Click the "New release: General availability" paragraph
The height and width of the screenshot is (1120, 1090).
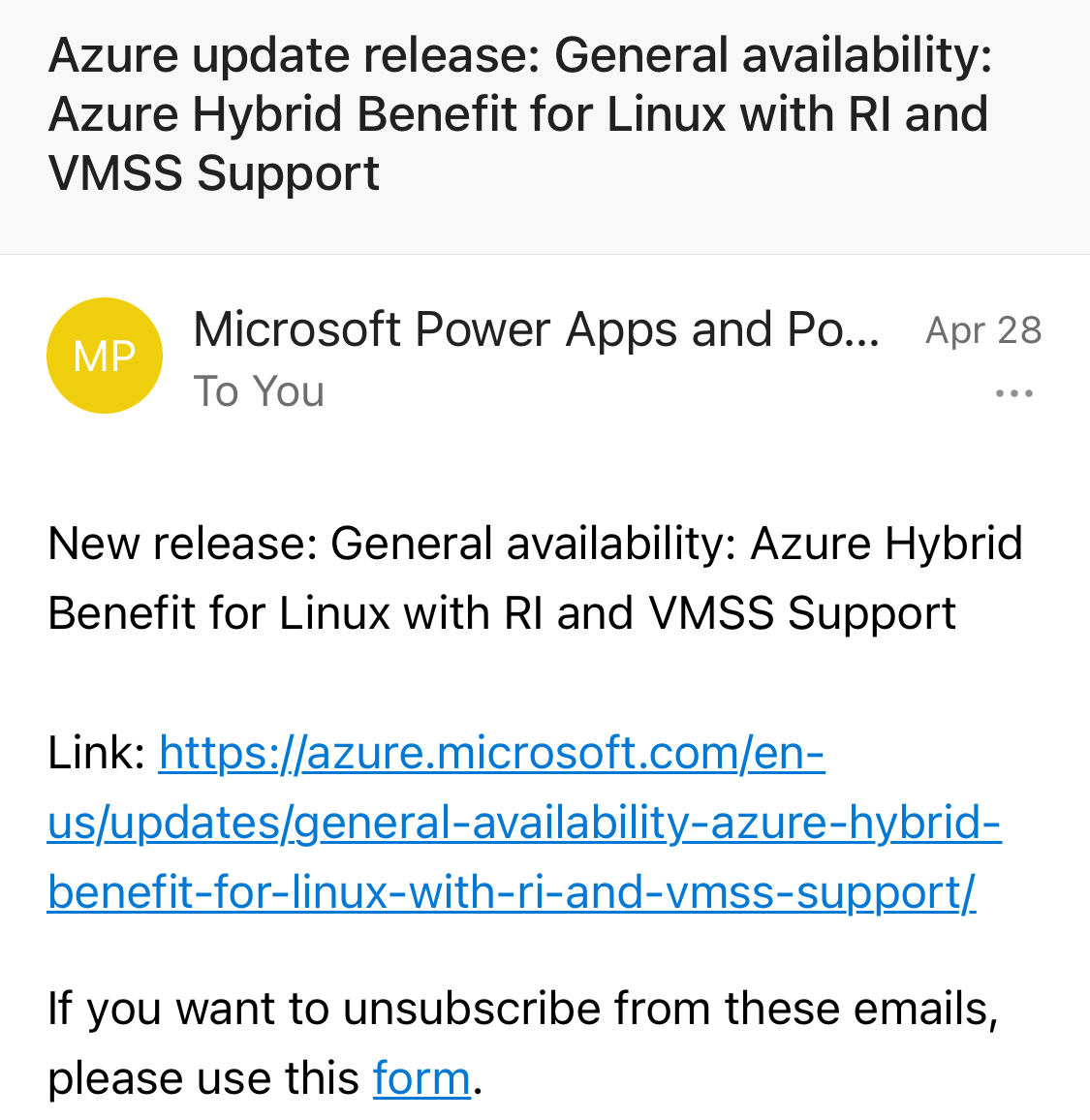click(x=535, y=577)
